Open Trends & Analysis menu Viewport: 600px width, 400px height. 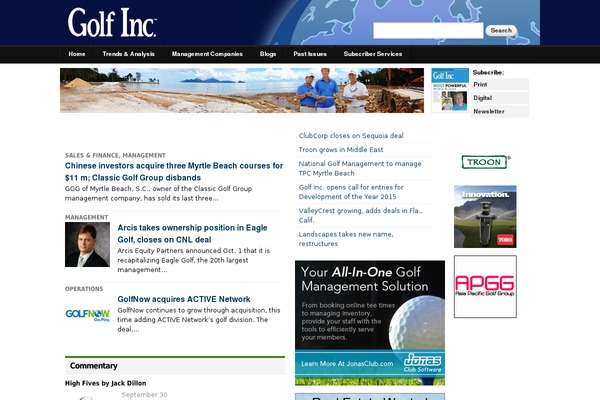pos(129,54)
